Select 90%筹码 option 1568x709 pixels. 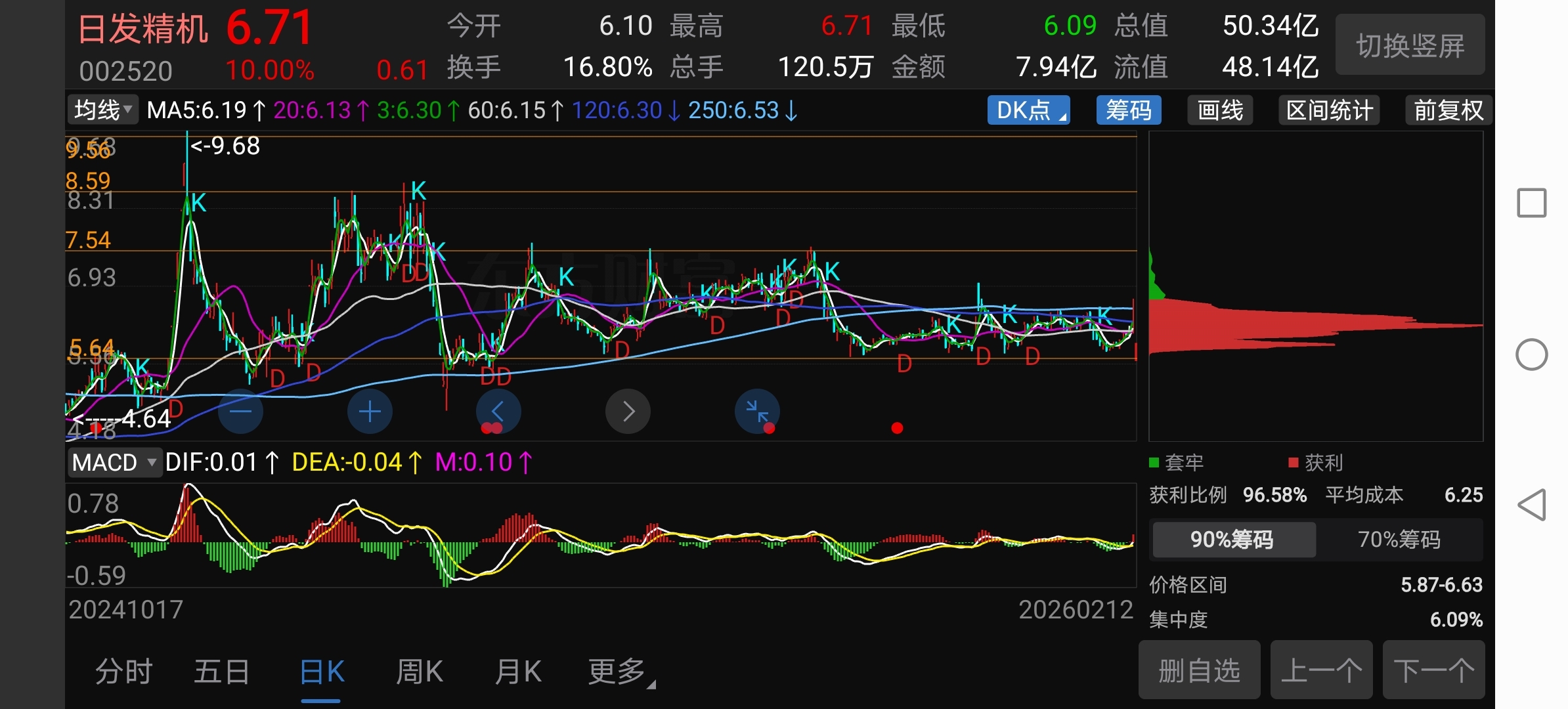[x=1232, y=540]
